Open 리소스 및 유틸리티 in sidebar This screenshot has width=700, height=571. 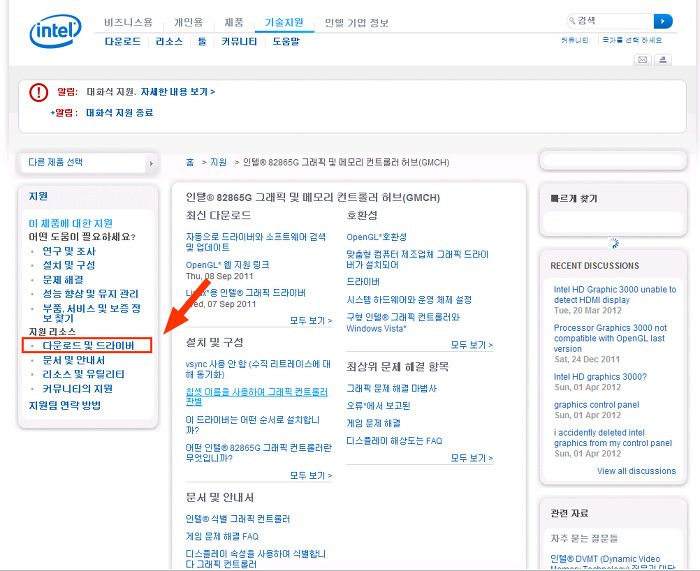(x=83, y=374)
